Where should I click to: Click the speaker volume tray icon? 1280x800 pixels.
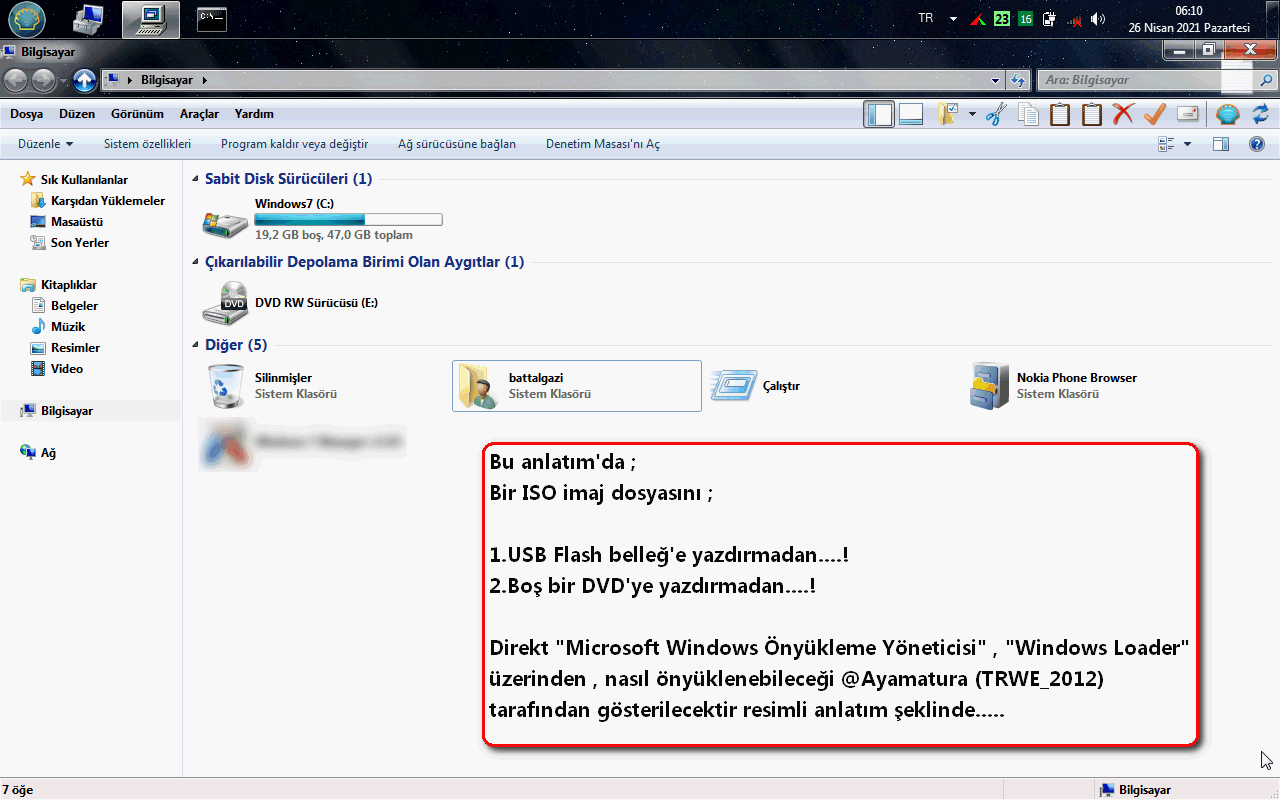1098,19
